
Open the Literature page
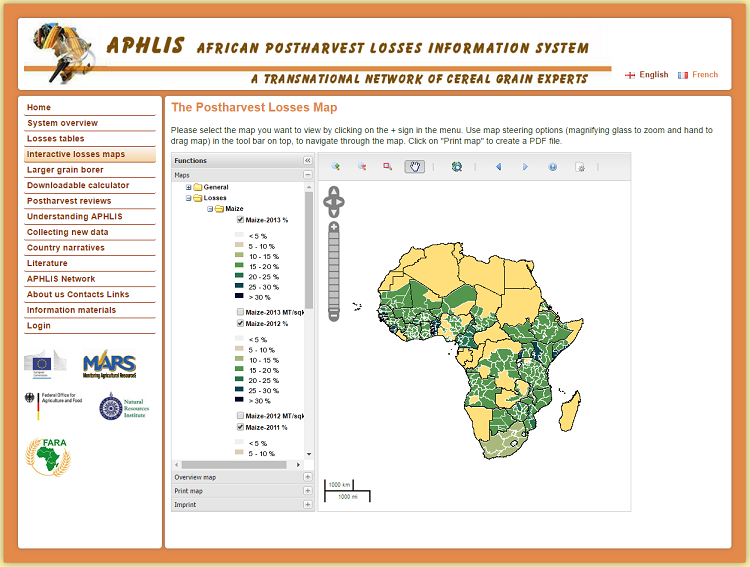coord(90,263)
